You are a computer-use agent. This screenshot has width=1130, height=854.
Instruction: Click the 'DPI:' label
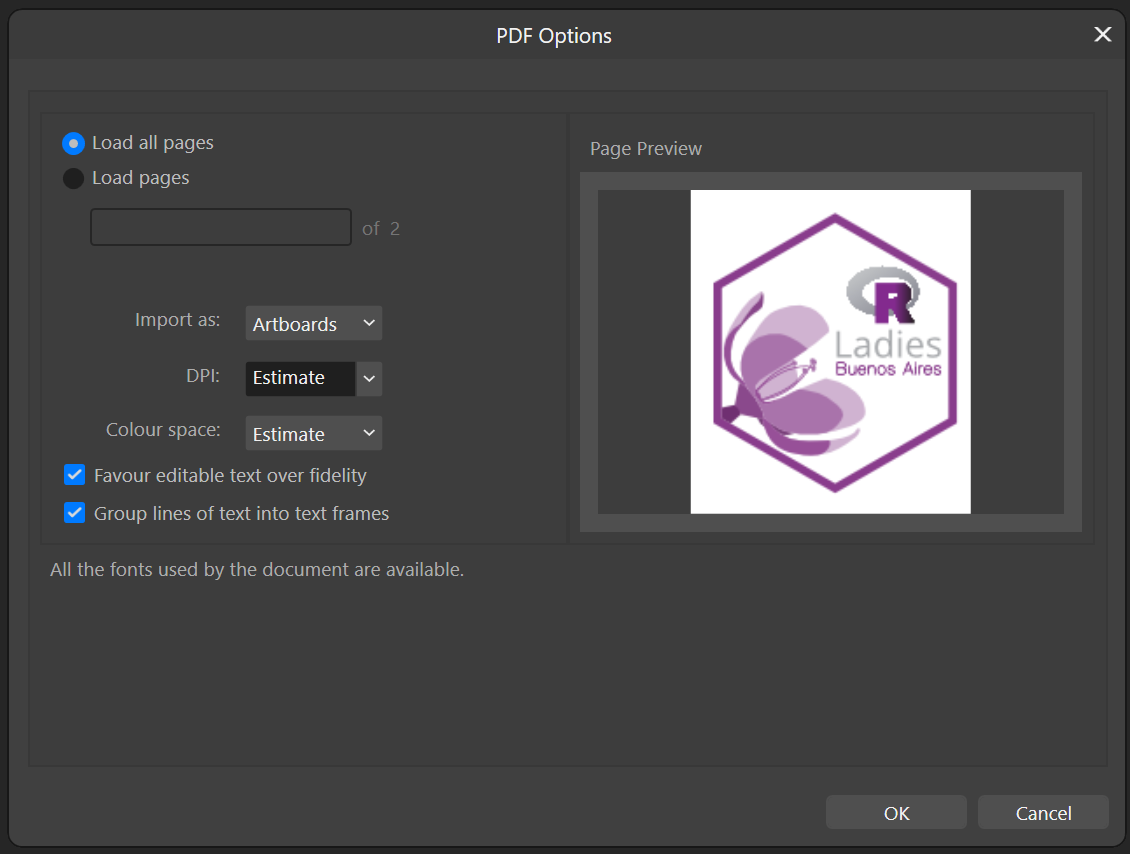point(203,375)
